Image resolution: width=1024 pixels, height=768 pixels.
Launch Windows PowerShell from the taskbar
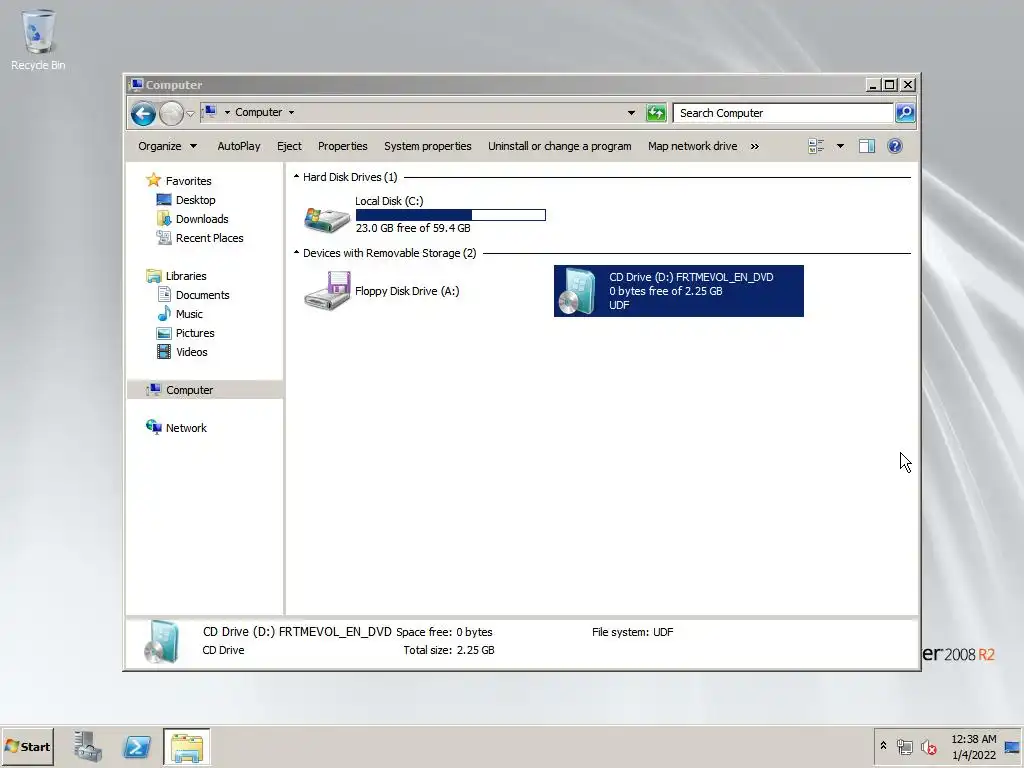(137, 746)
